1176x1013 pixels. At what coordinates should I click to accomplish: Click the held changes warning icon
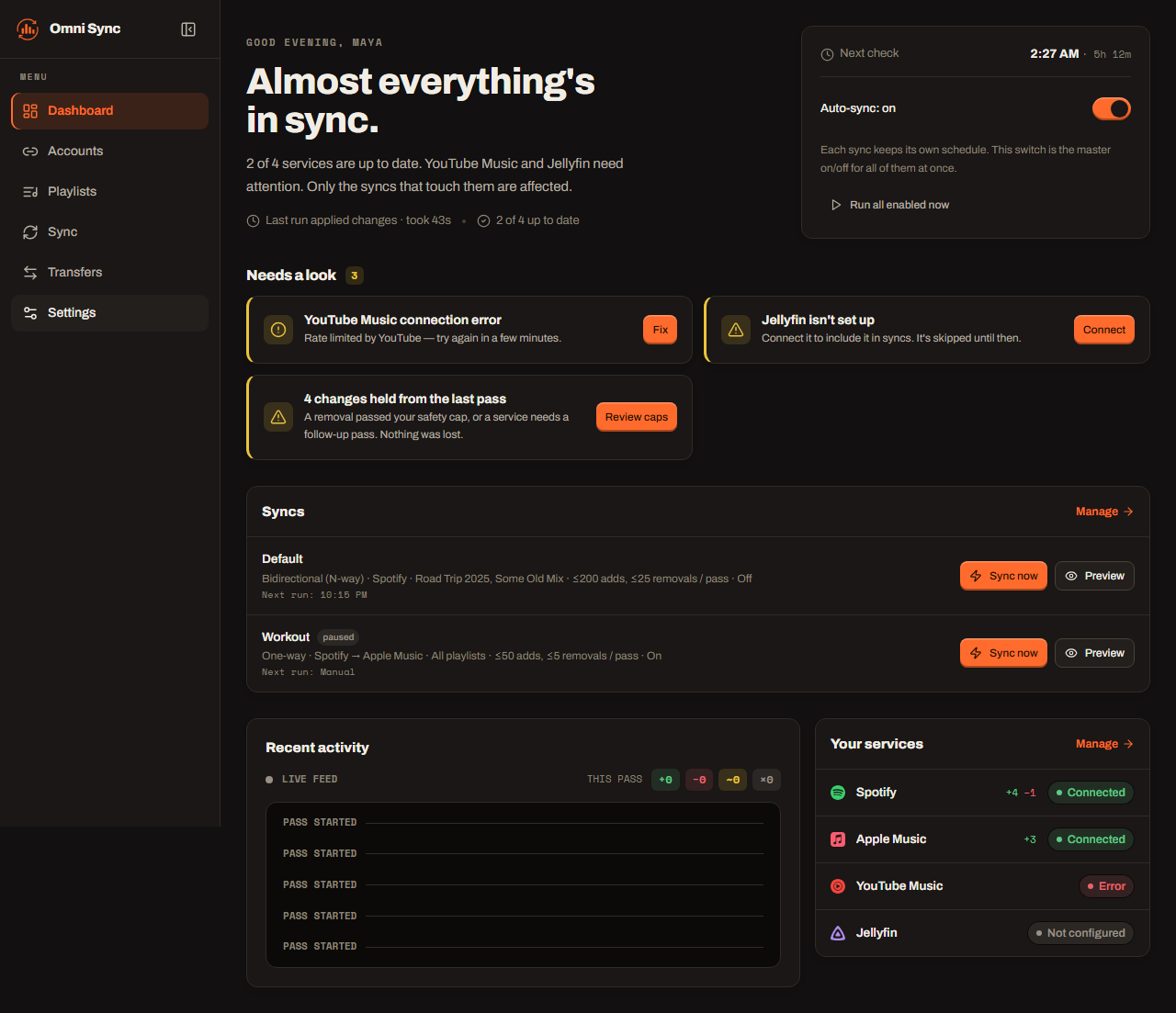[x=278, y=417]
